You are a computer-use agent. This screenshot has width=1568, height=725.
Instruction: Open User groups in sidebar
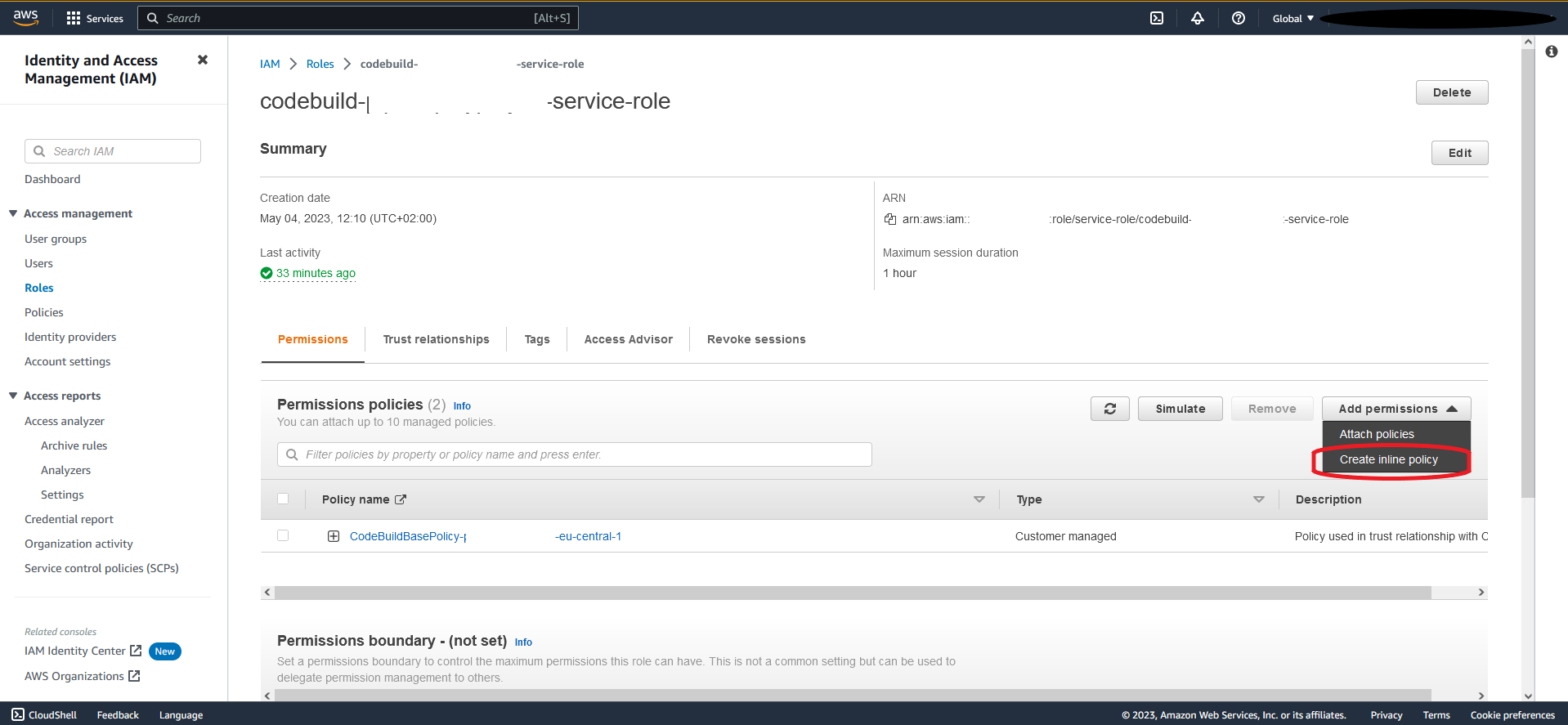[56, 239]
